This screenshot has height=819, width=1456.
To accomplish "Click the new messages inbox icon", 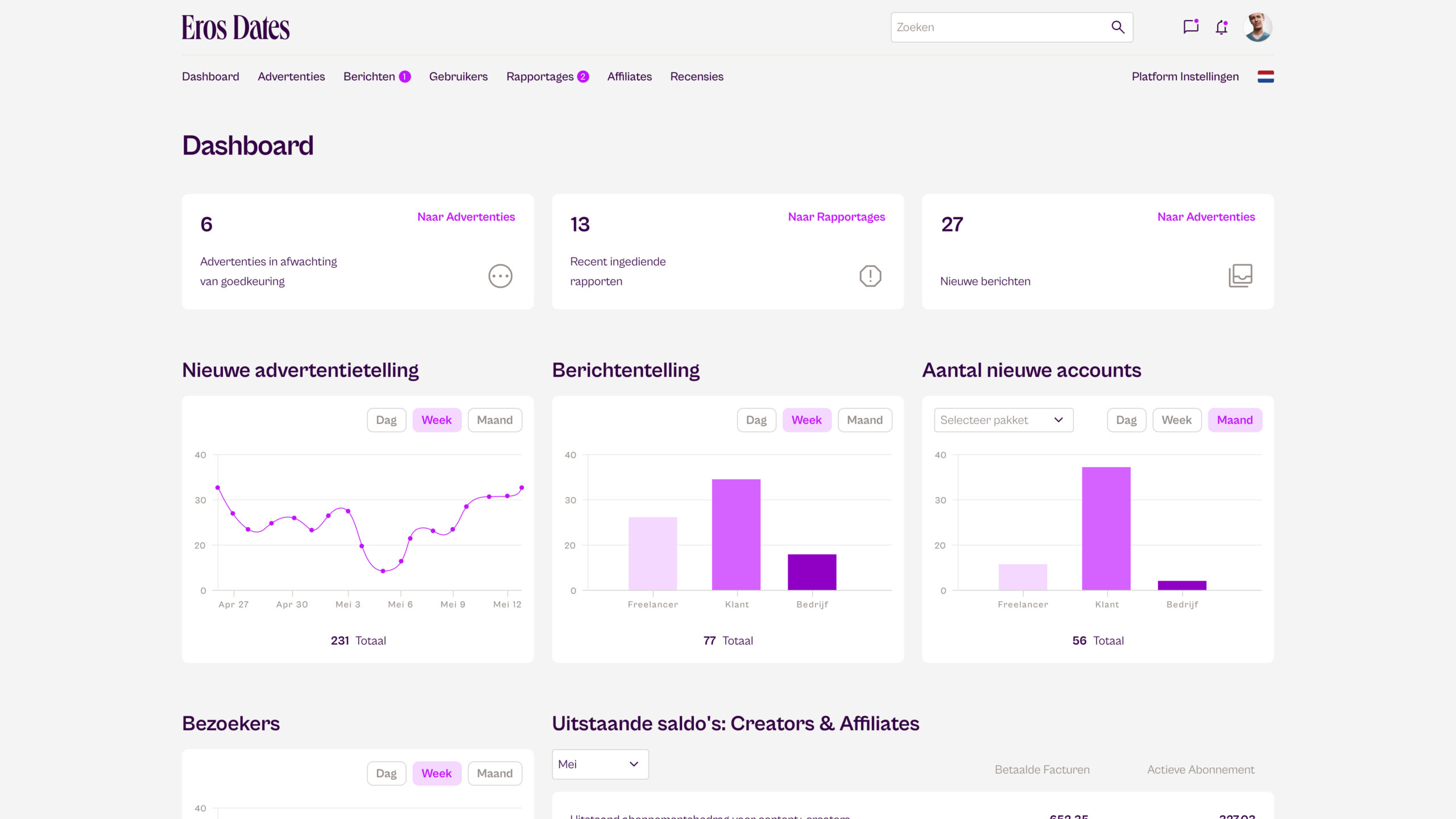I will [1240, 276].
